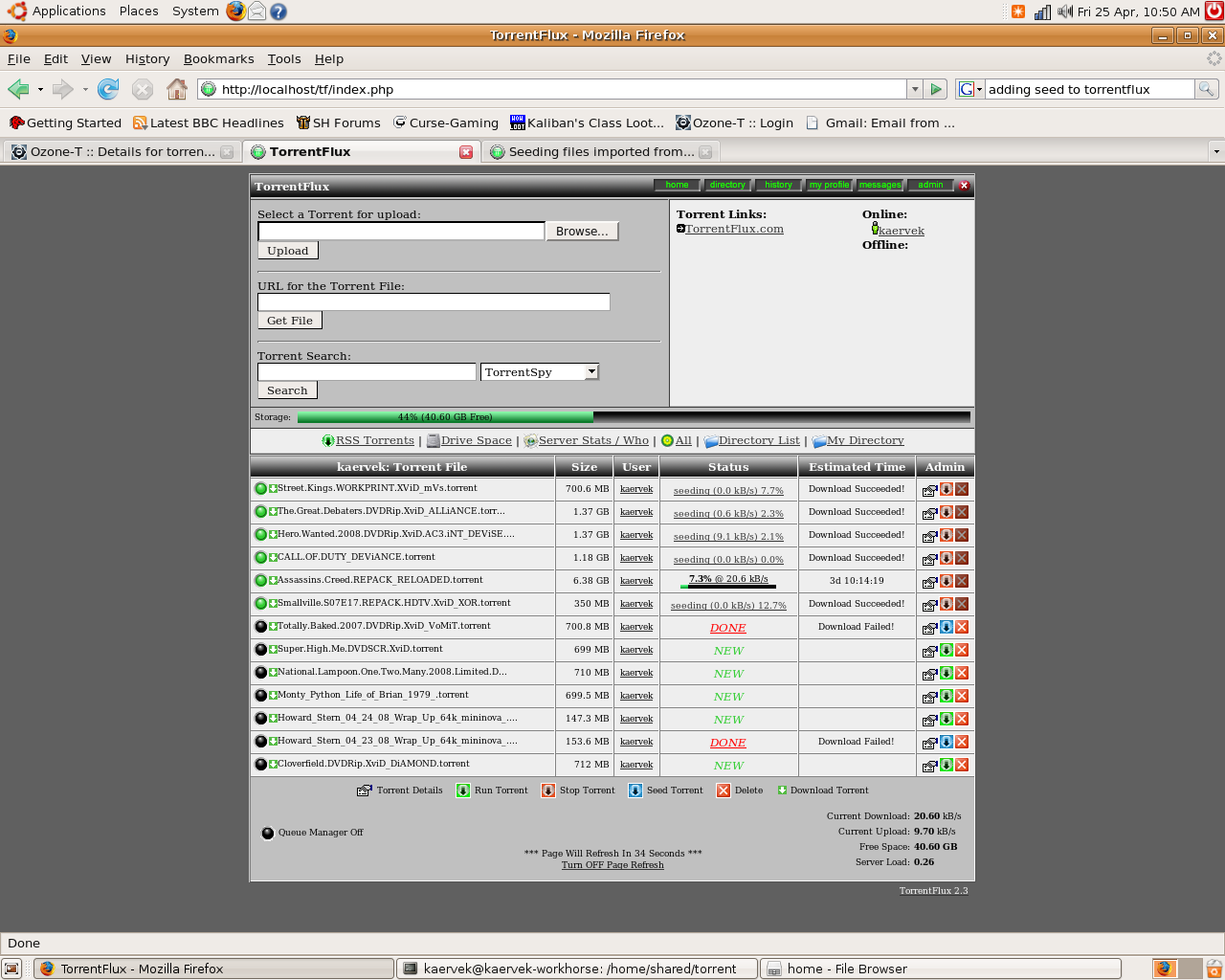Stop the Street.Kings.WORKPRINT torrent
1225x980 pixels.
click(x=946, y=489)
